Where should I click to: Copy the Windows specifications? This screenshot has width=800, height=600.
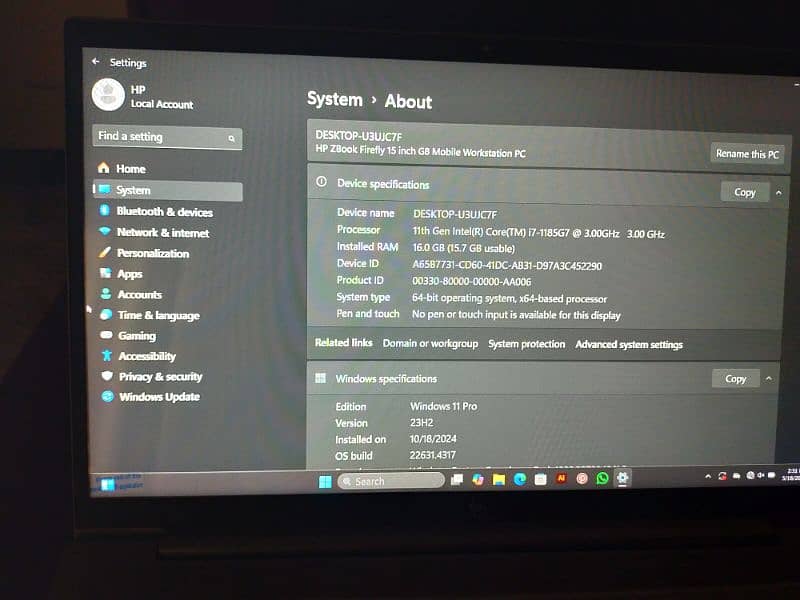click(x=735, y=379)
